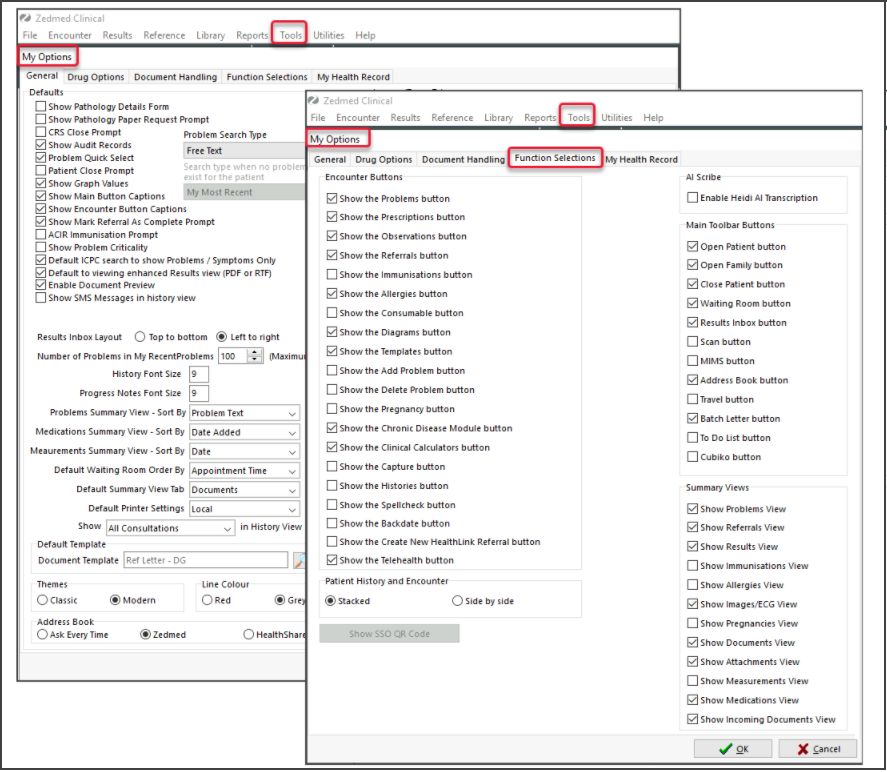Open Encounter menu in back window
The image size is (887, 772).
click(x=70, y=35)
